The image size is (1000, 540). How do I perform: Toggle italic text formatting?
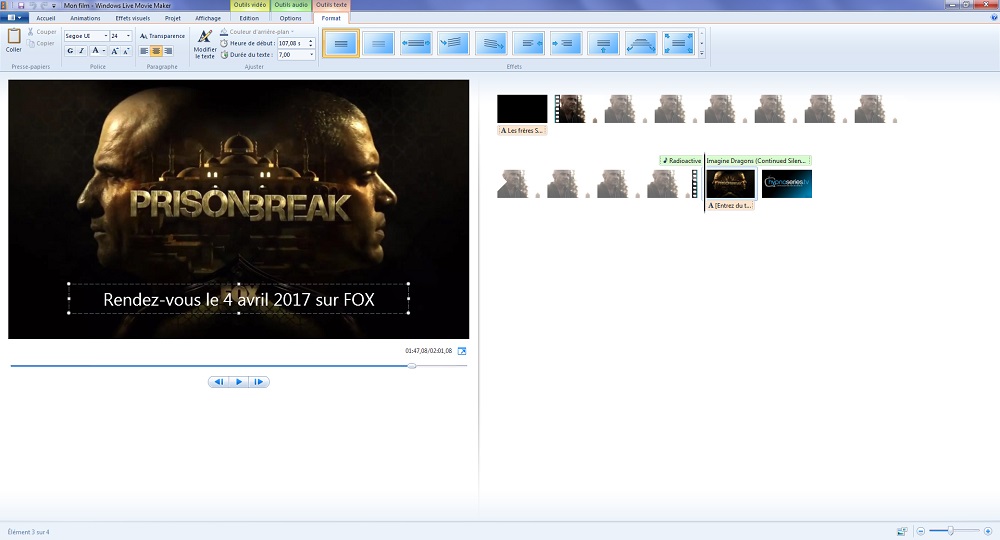(82, 51)
